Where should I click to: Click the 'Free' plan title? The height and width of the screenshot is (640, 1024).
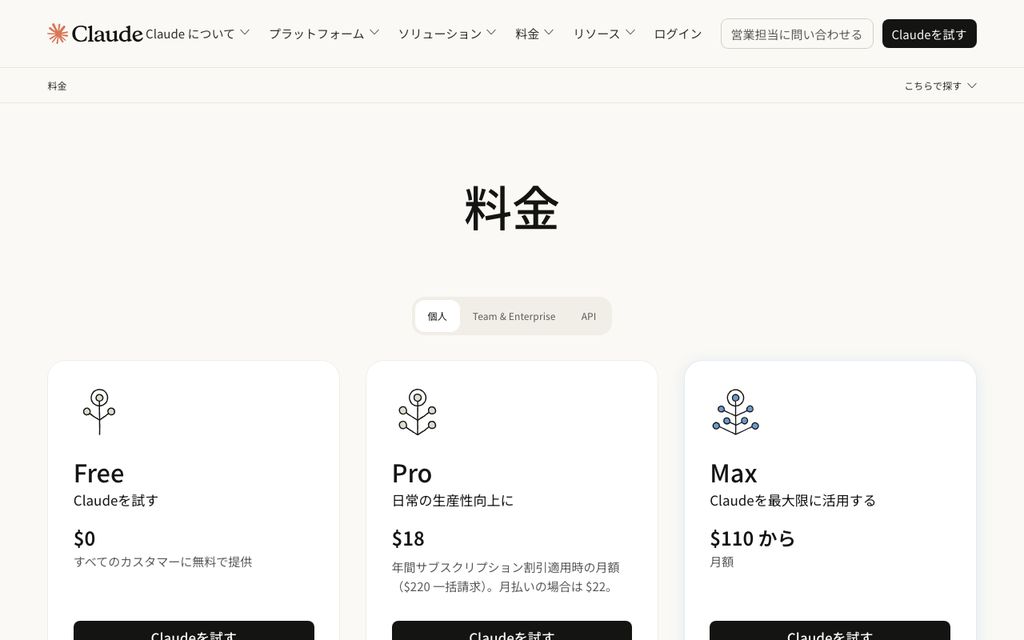click(x=99, y=473)
